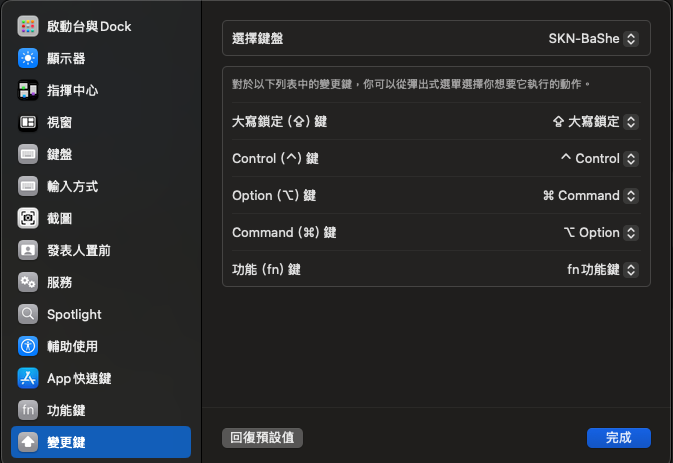Viewport: 673px width, 463px height.
Task: Open the 選擇鍵盤 SKN-BaShe dropdown
Action: point(594,39)
